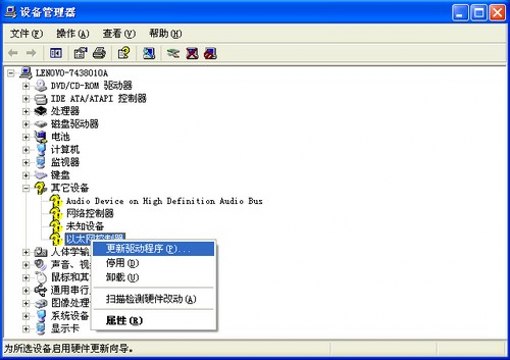Expand the 显示卡 category
The height and width of the screenshot is (360, 510).
26,329
